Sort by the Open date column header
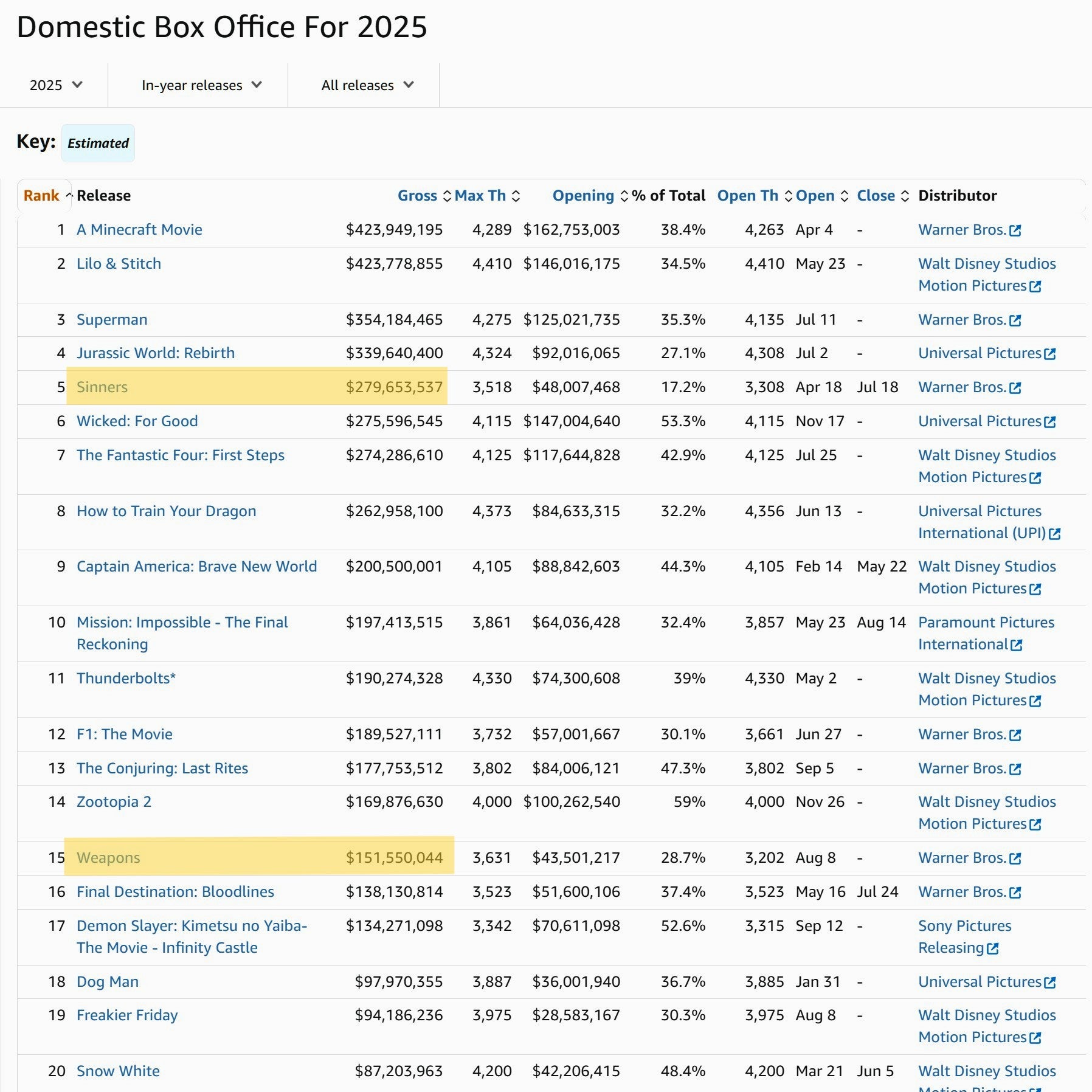 coord(815,196)
